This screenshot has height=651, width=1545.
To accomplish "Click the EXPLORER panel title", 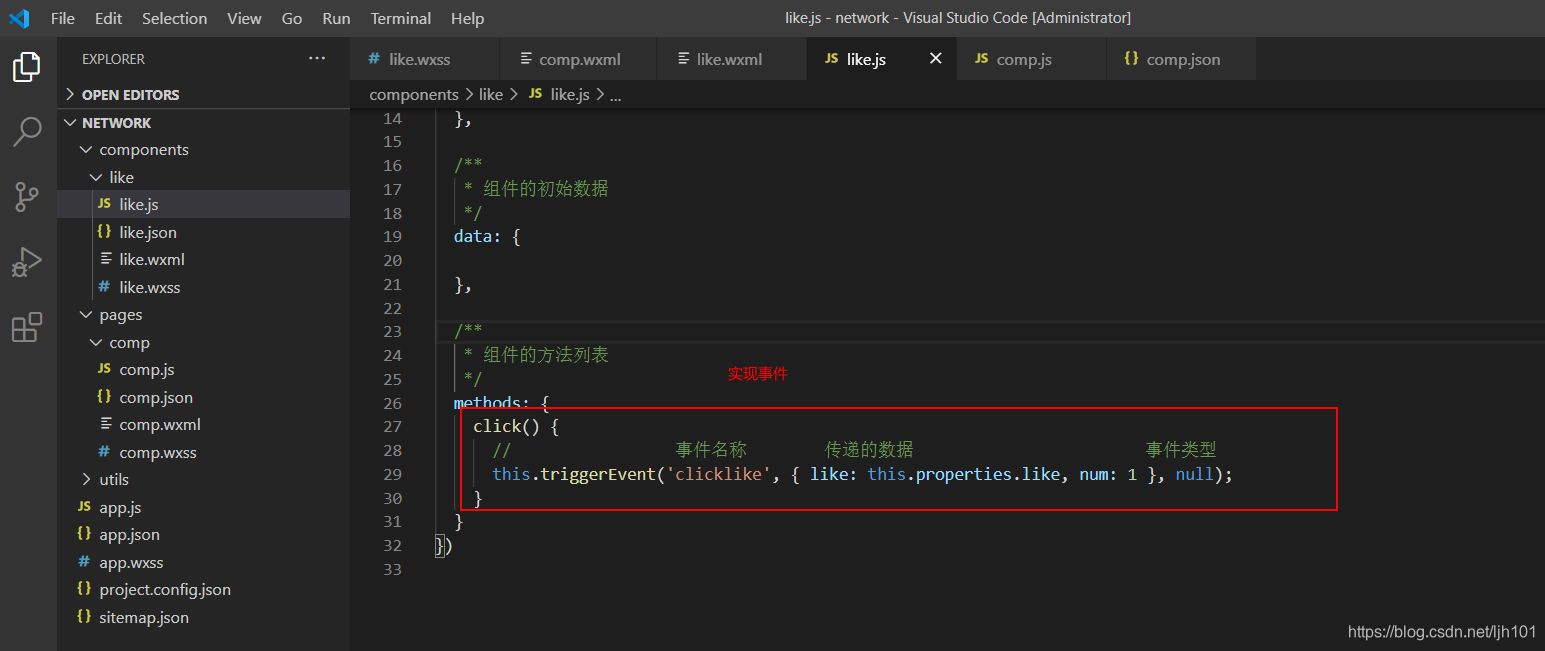I will 113,59.
